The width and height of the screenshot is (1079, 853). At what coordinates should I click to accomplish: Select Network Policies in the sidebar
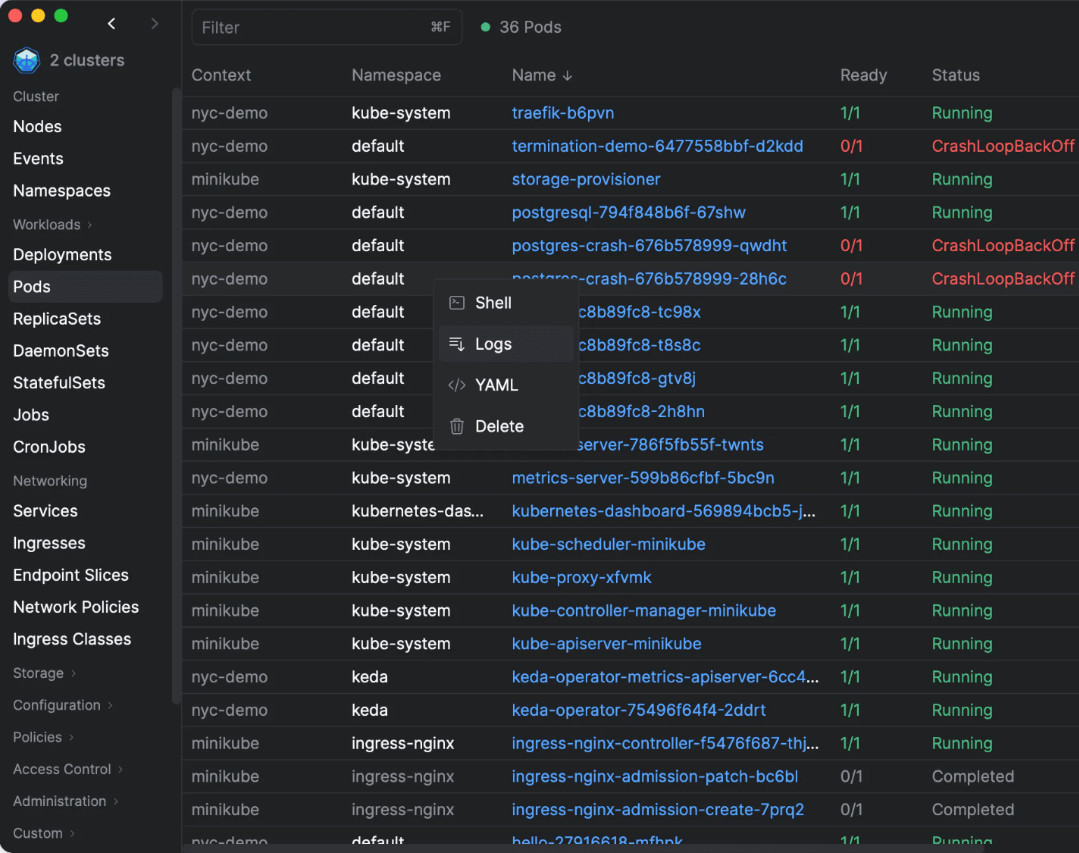[76, 607]
